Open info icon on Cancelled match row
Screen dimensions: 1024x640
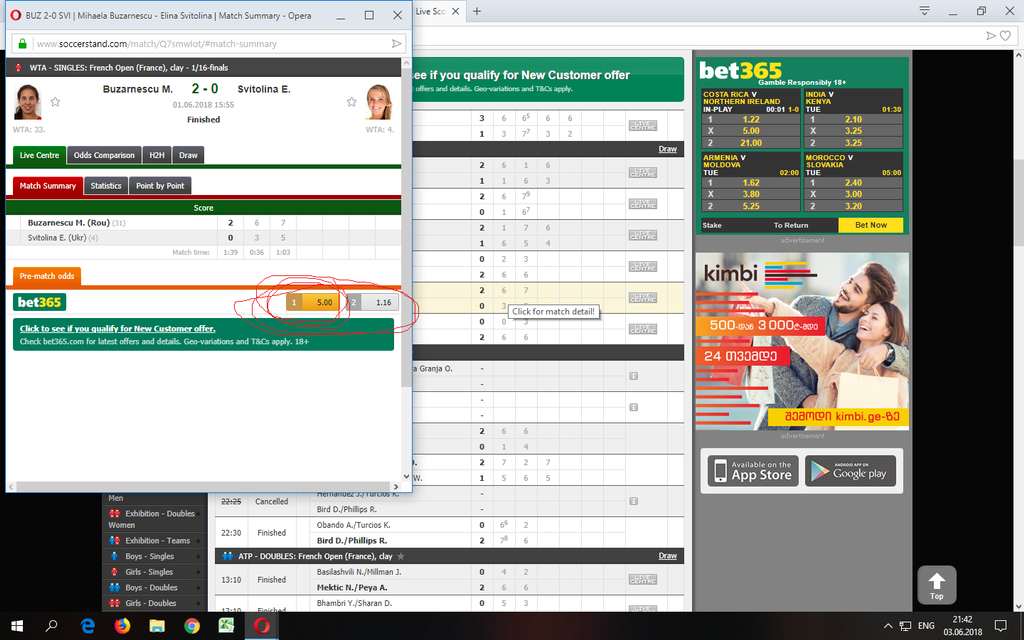coord(633,502)
